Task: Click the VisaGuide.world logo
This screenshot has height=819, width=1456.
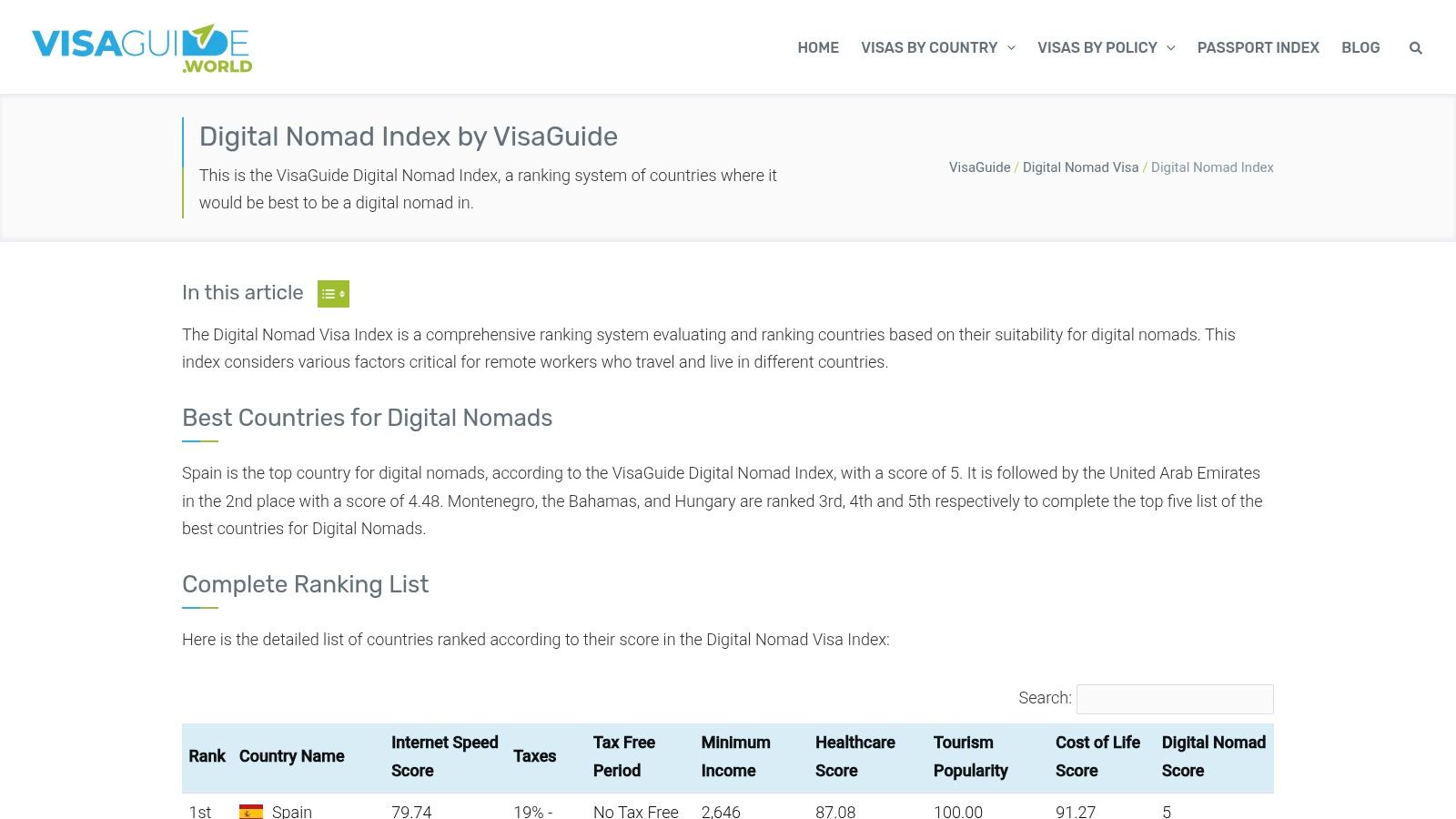Action: coord(141,46)
